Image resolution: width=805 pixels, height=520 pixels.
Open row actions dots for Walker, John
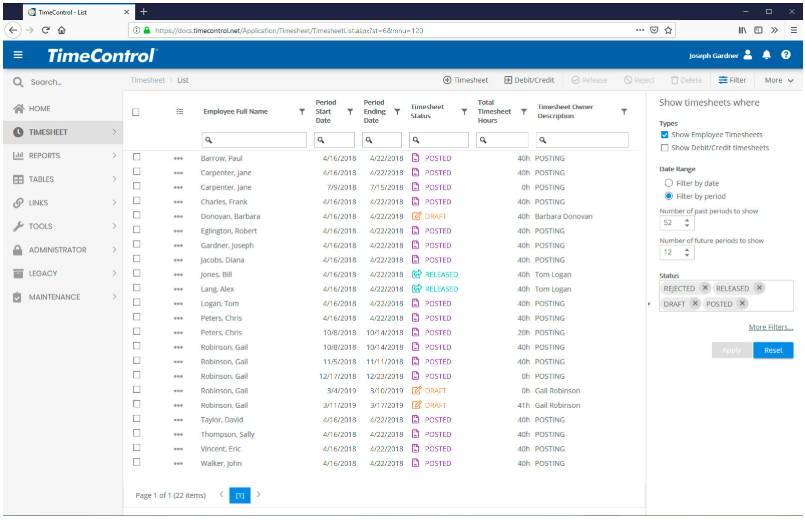178,464
